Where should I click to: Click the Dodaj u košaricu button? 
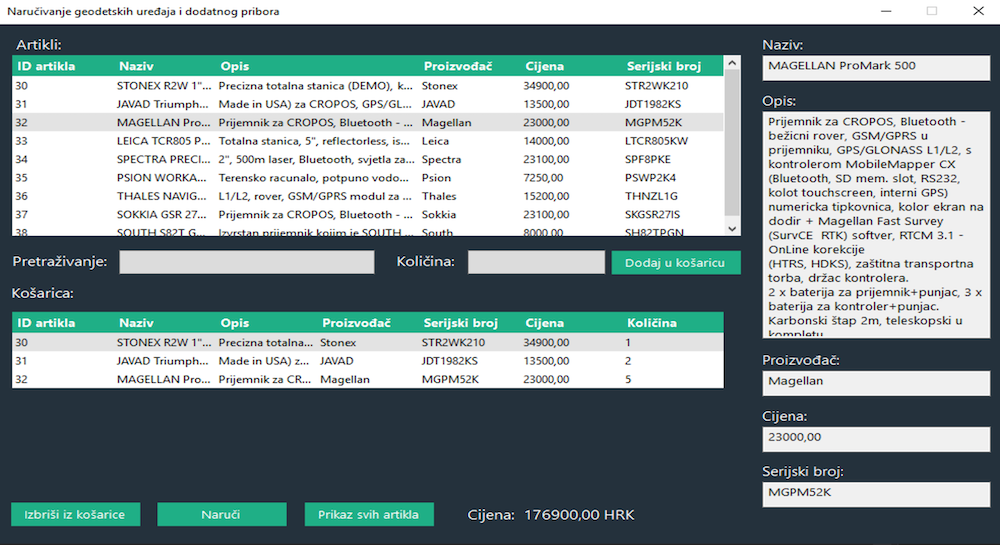coord(675,262)
